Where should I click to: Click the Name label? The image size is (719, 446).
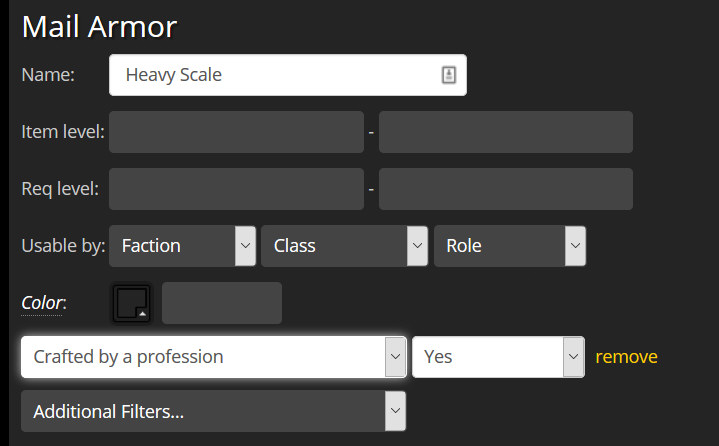48,75
